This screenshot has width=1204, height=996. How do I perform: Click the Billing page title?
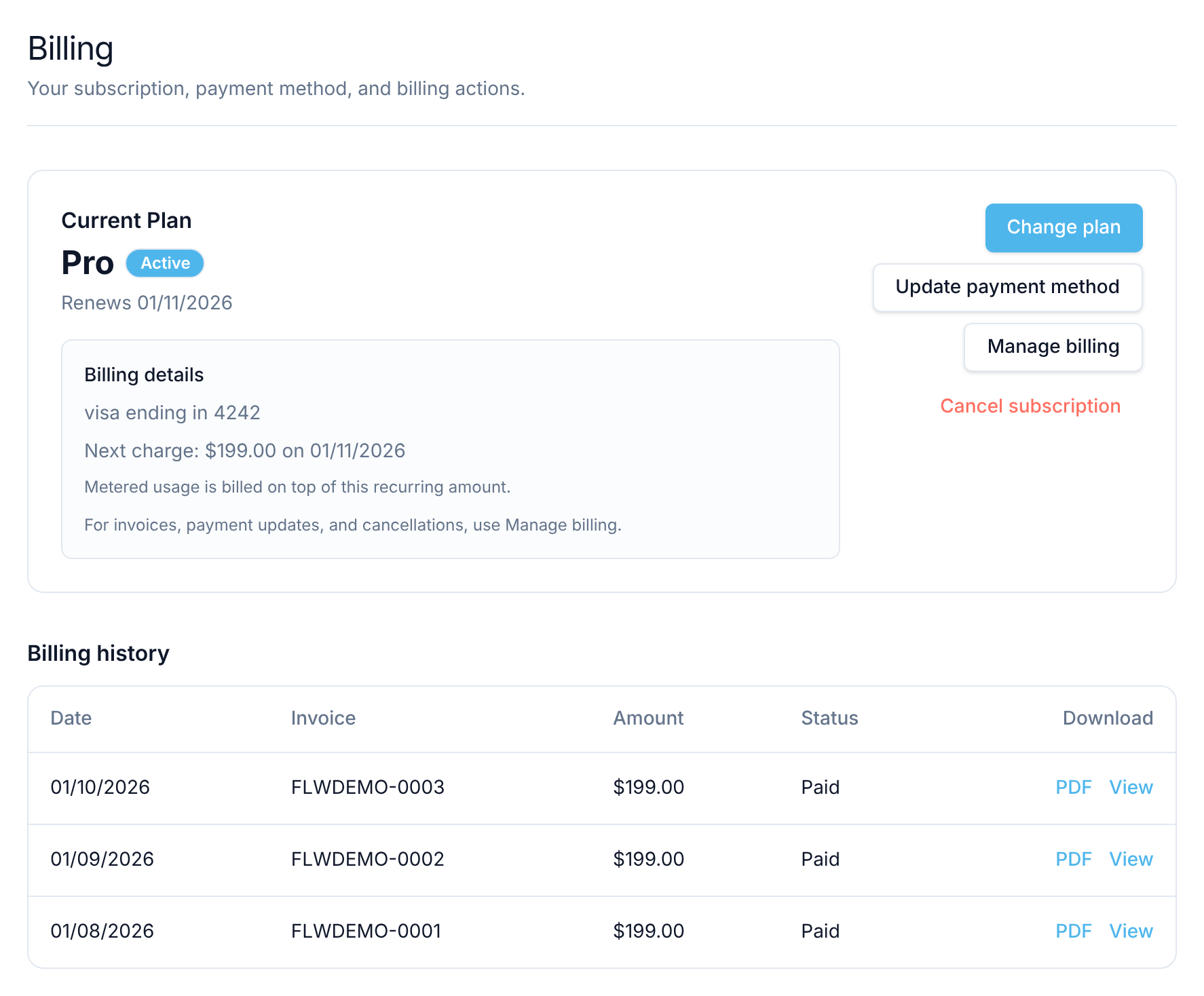click(71, 49)
